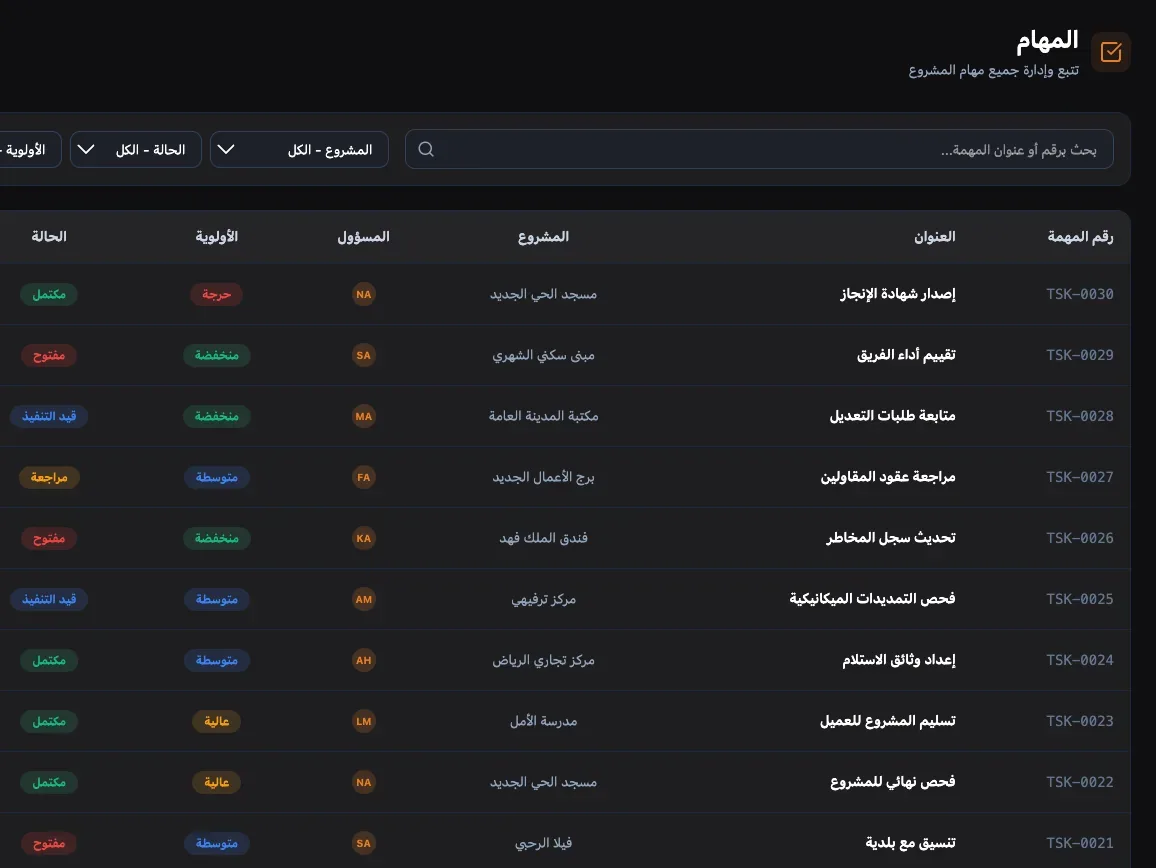Open task titled مراجعة عقود المقاولين
Viewport: 1156px width, 868px height.
tap(888, 477)
